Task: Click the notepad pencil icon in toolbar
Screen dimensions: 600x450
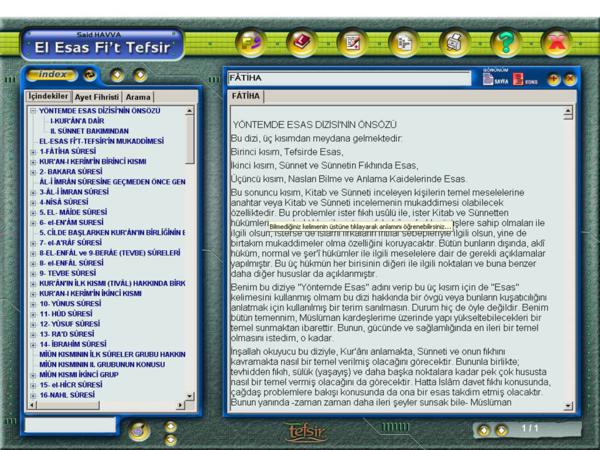Action: (x=352, y=43)
